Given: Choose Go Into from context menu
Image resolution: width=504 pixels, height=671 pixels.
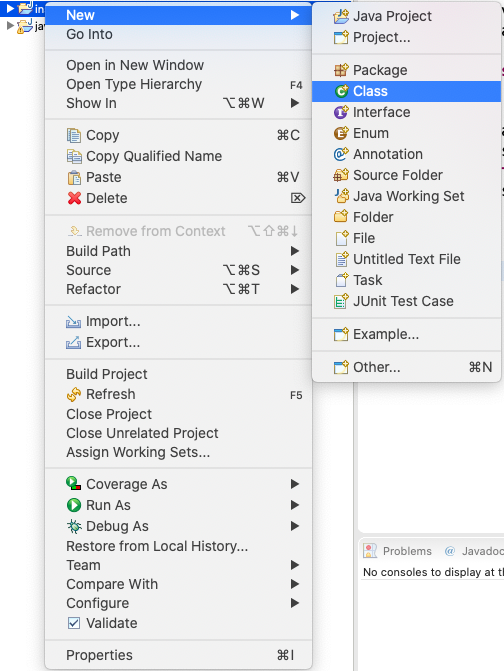Looking at the screenshot, I should (178, 34).
